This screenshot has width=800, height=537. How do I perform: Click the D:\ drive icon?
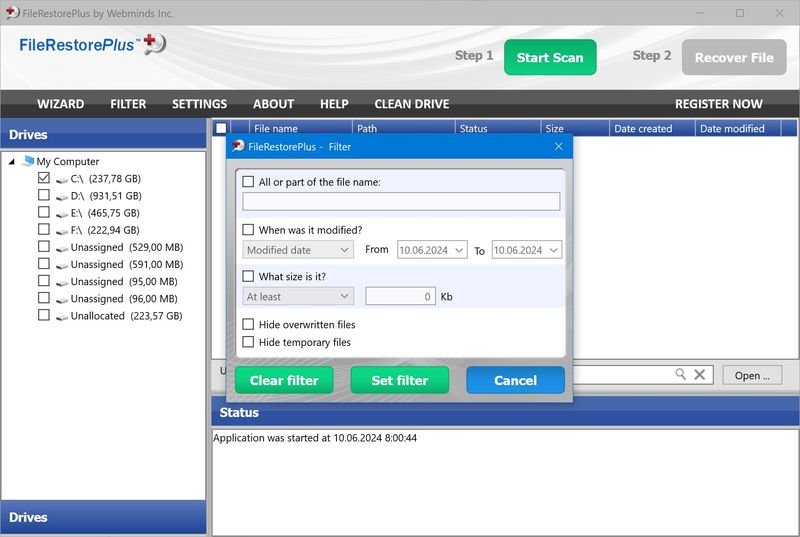62,197
